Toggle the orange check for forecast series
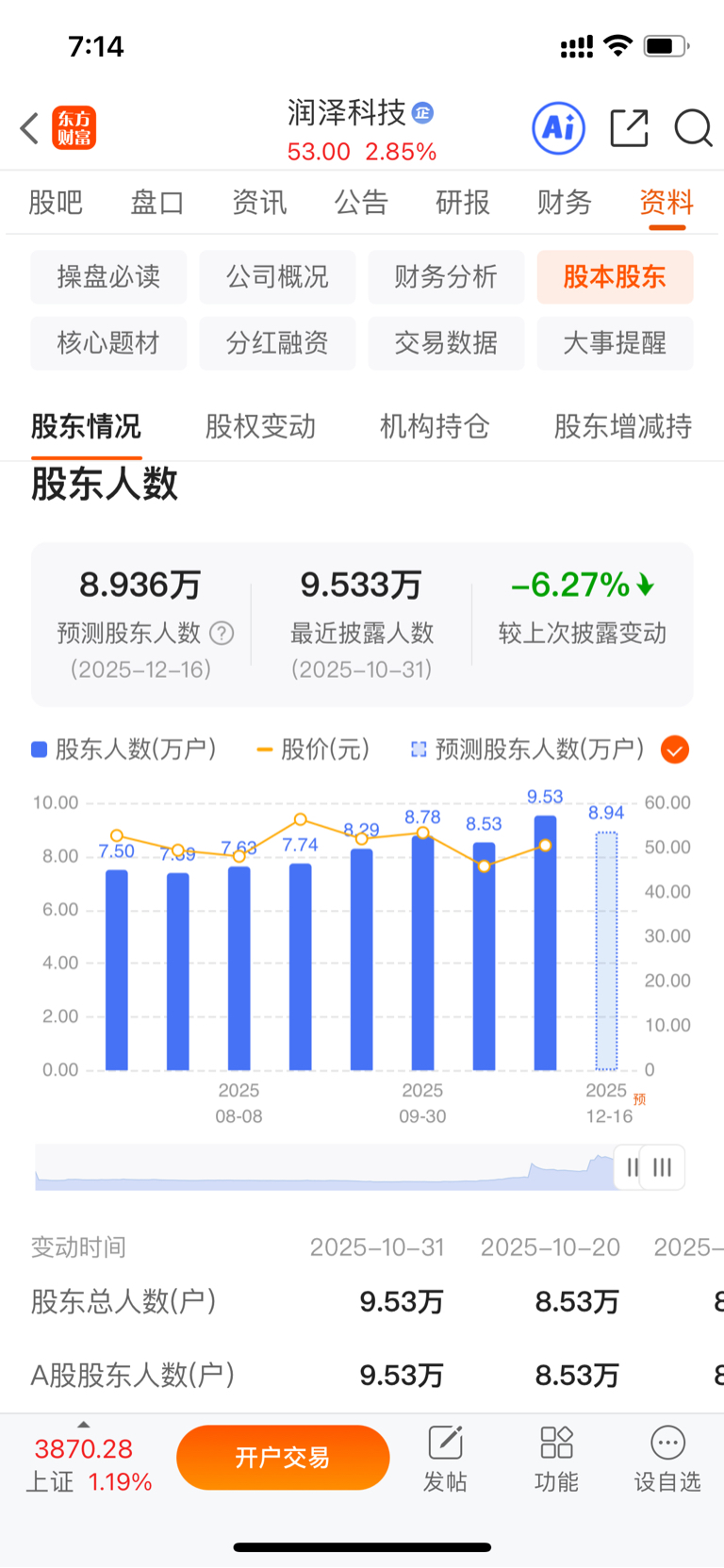724x1568 pixels. 675,750
